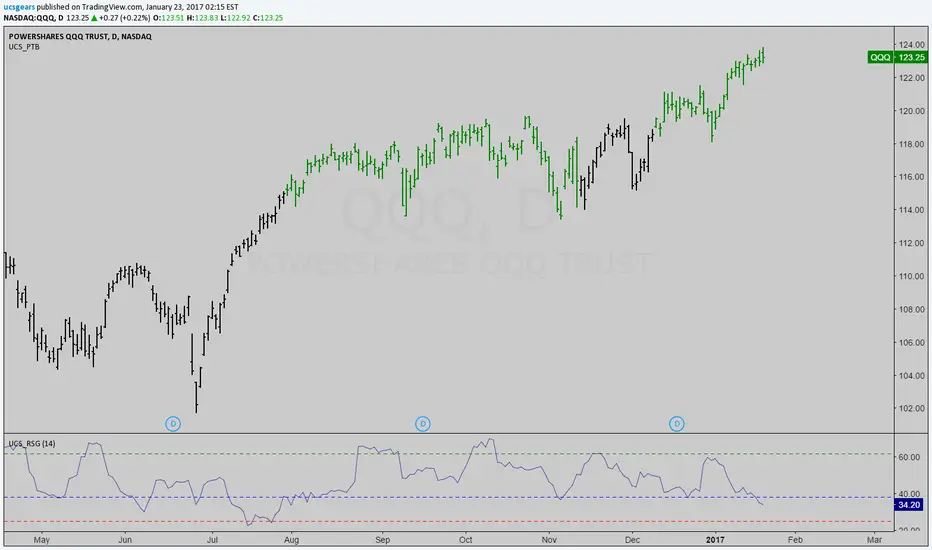
Task: Click the 116.00 price axis label
Action: pos(912,177)
